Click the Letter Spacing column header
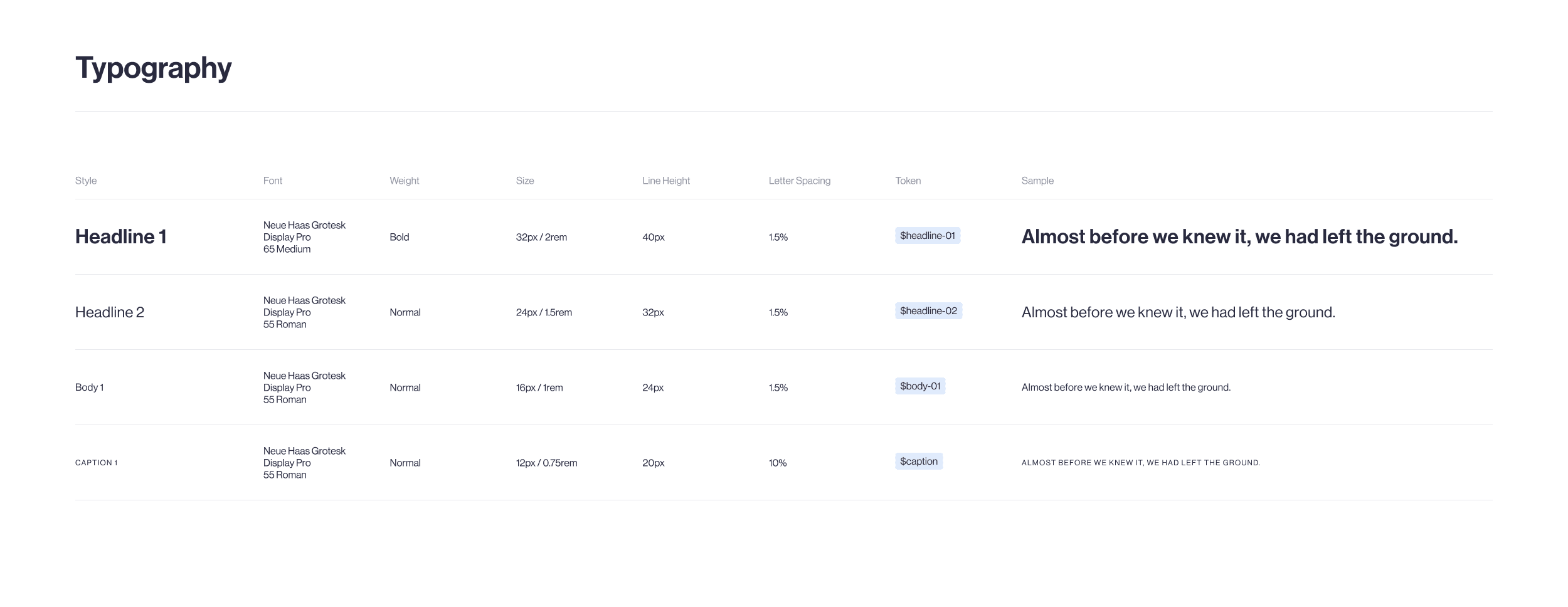Image resolution: width=1568 pixels, height=607 pixels. tap(800, 181)
